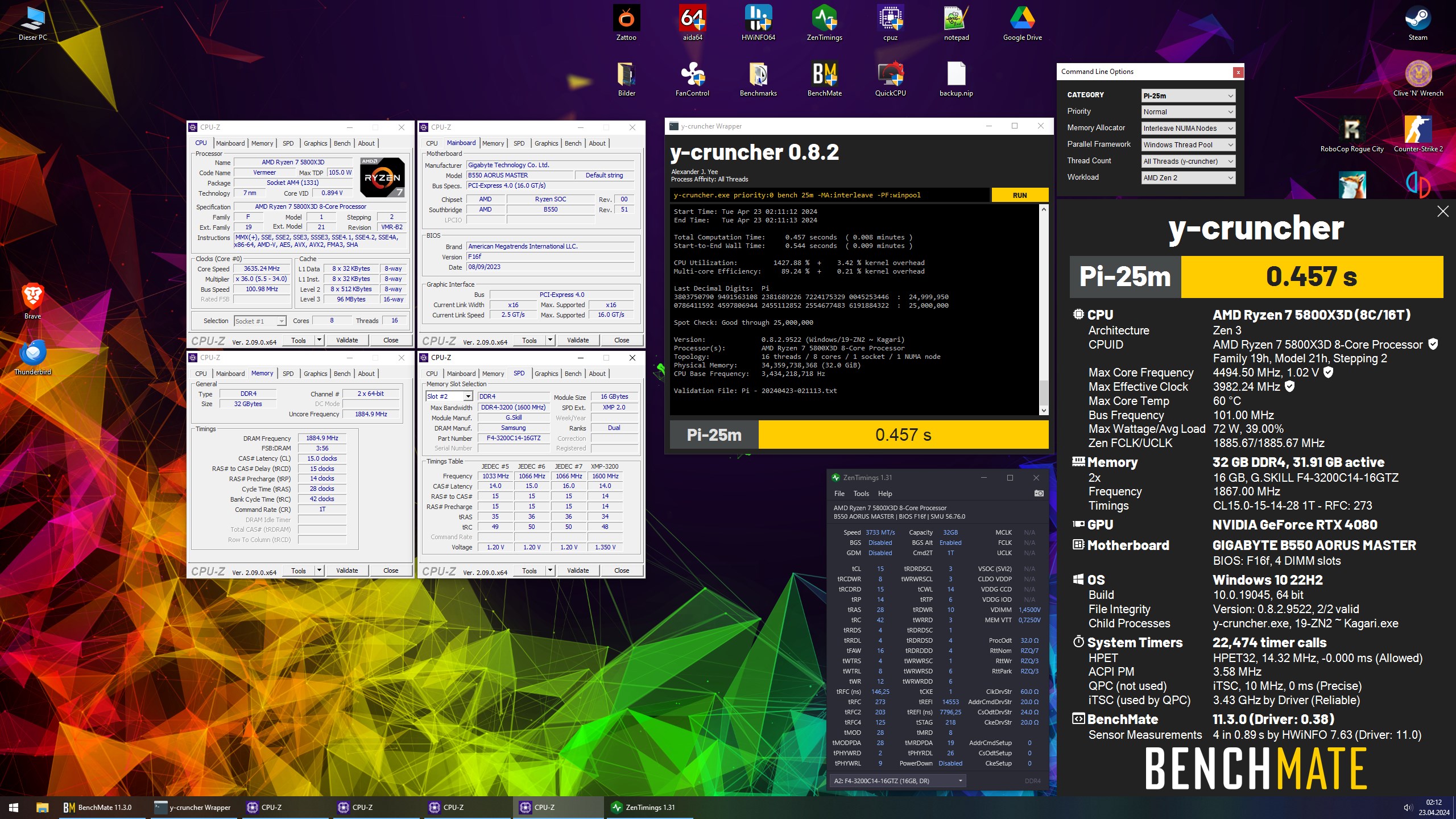Expand the Parallel Framework dropdown
This screenshot has width=1456, height=819.
point(1188,145)
